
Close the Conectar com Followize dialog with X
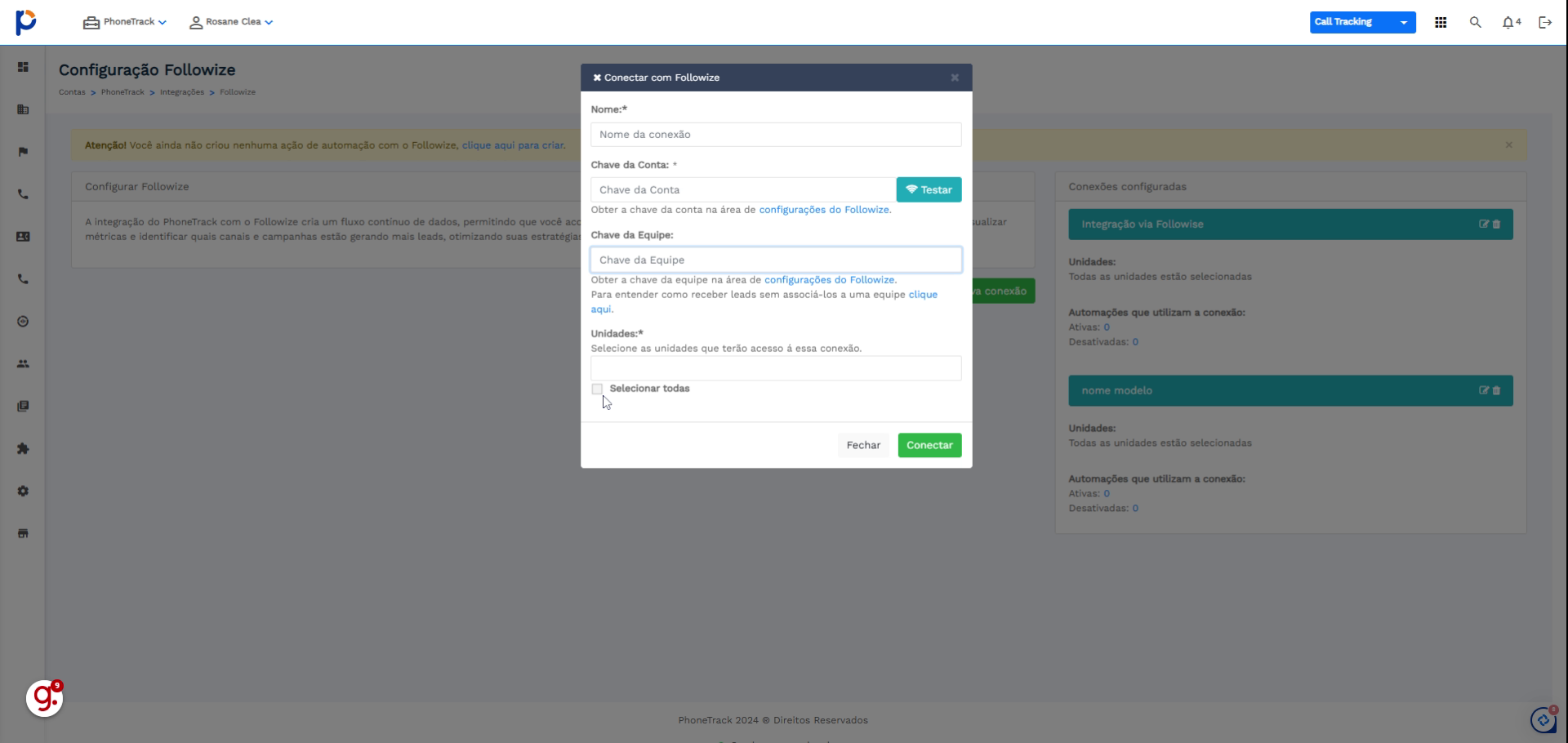point(955,78)
